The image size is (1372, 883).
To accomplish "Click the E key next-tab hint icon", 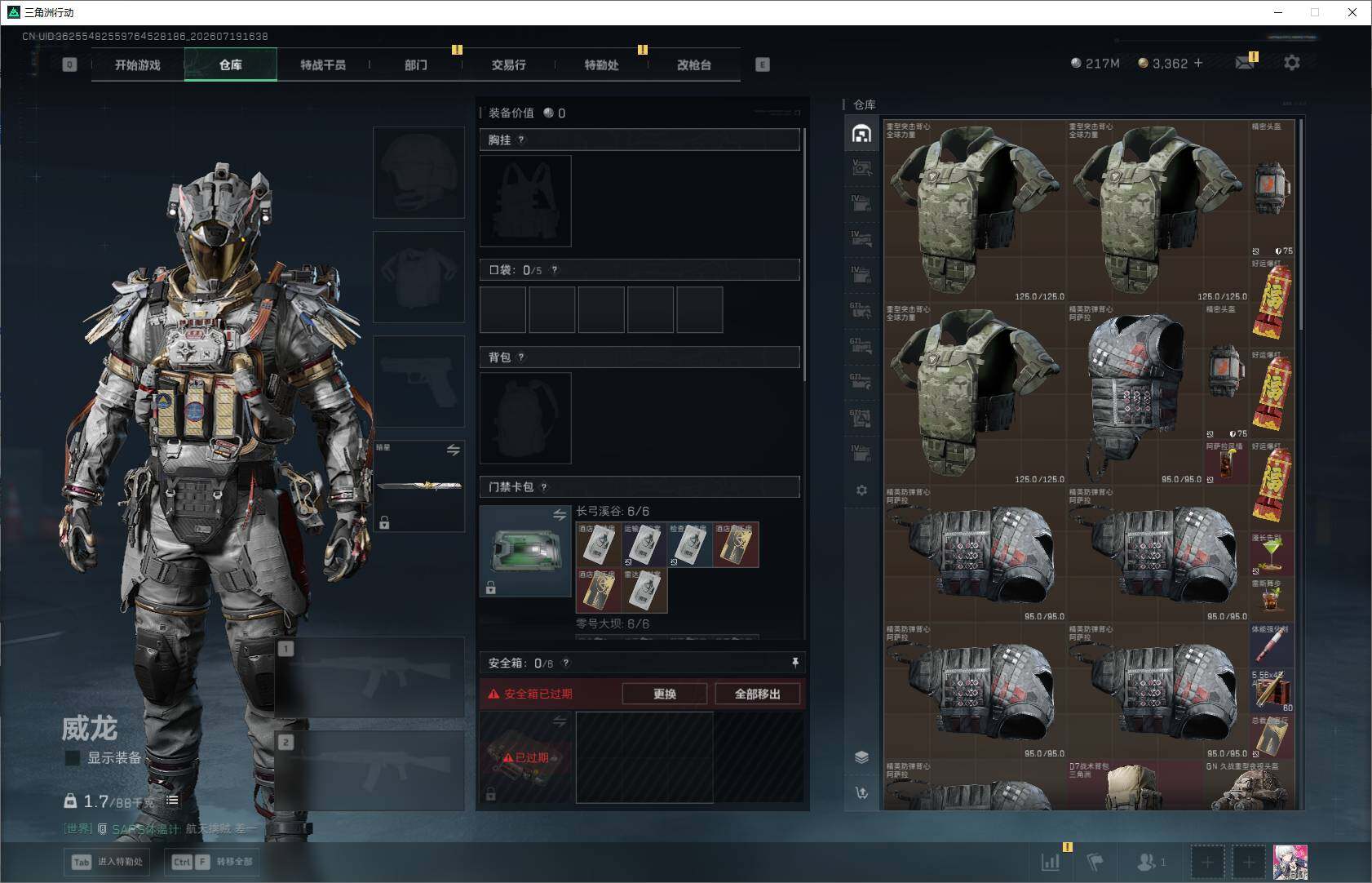I will click(763, 64).
